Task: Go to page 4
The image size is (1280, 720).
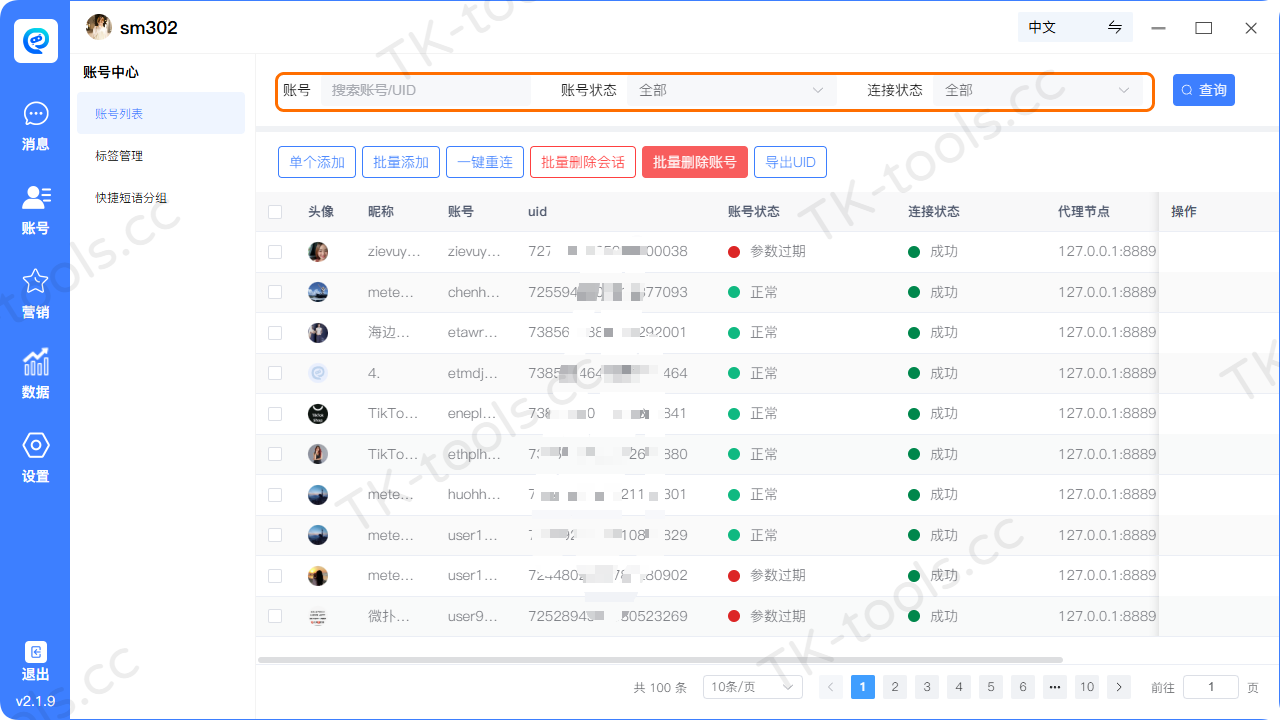Action: click(959, 687)
